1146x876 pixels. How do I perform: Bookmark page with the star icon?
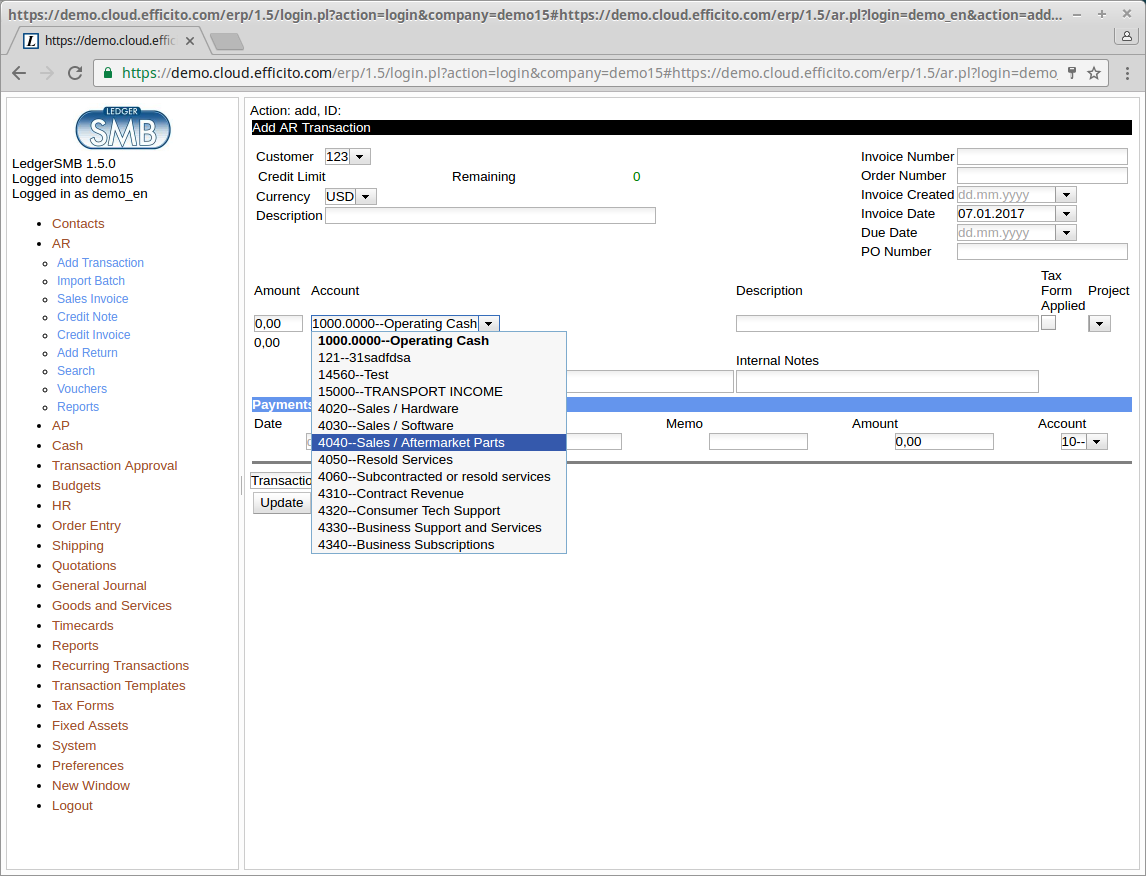[1094, 73]
